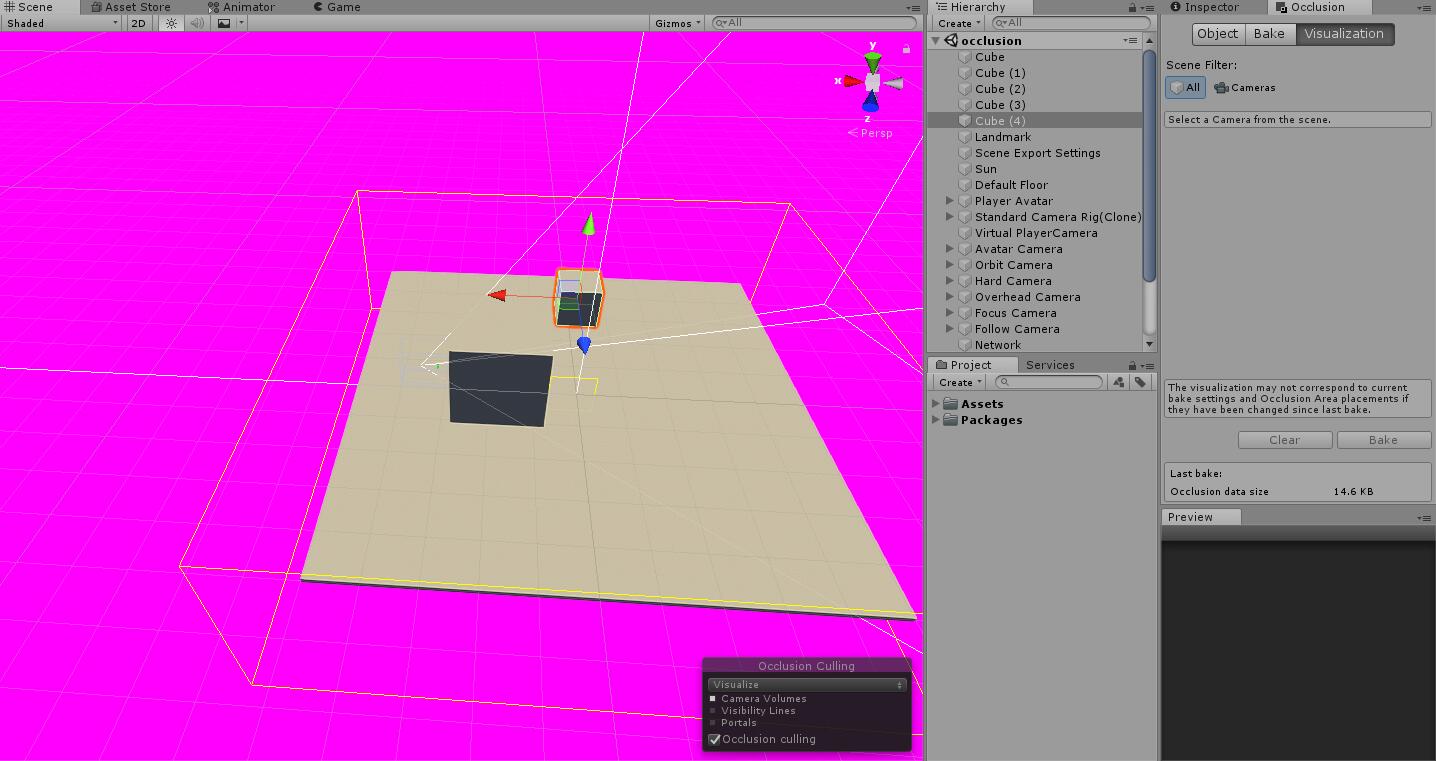Click the Project search field
1436x761 pixels.
coord(1050,382)
